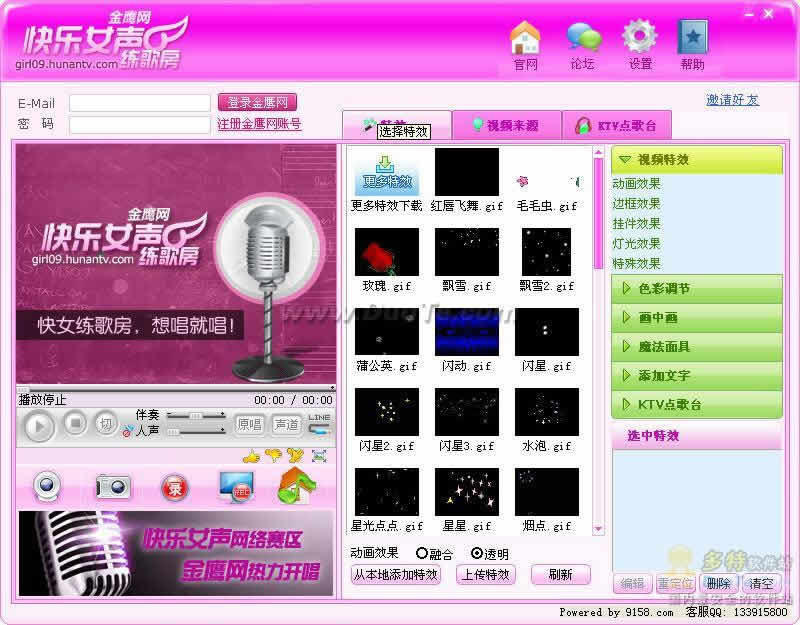800x625 pixels.
Task: Select the 透明 radio button
Action: [477, 553]
